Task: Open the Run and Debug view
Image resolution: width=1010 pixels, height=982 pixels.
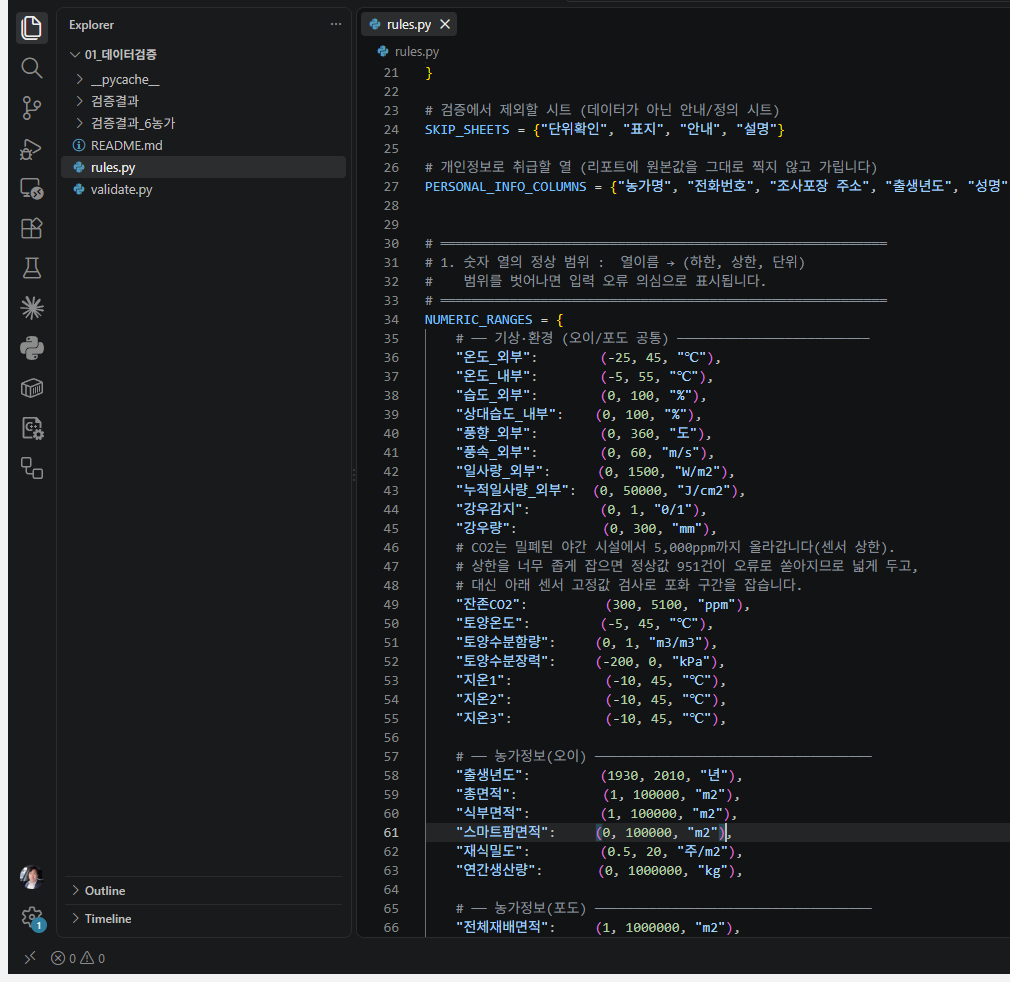Action: point(32,148)
